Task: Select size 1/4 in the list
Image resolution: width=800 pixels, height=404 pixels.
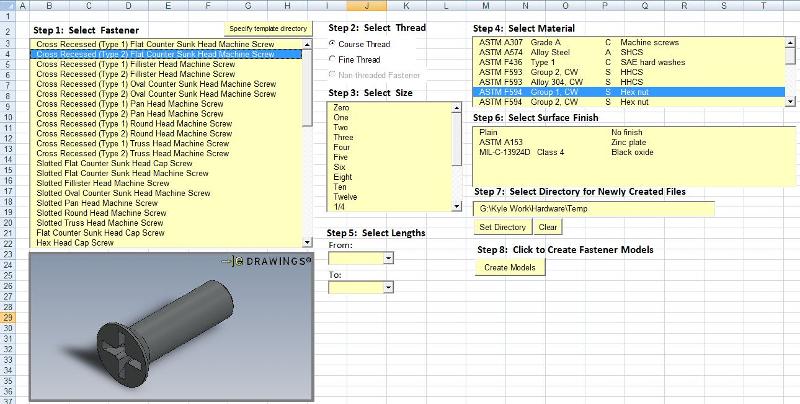Action: coord(390,207)
